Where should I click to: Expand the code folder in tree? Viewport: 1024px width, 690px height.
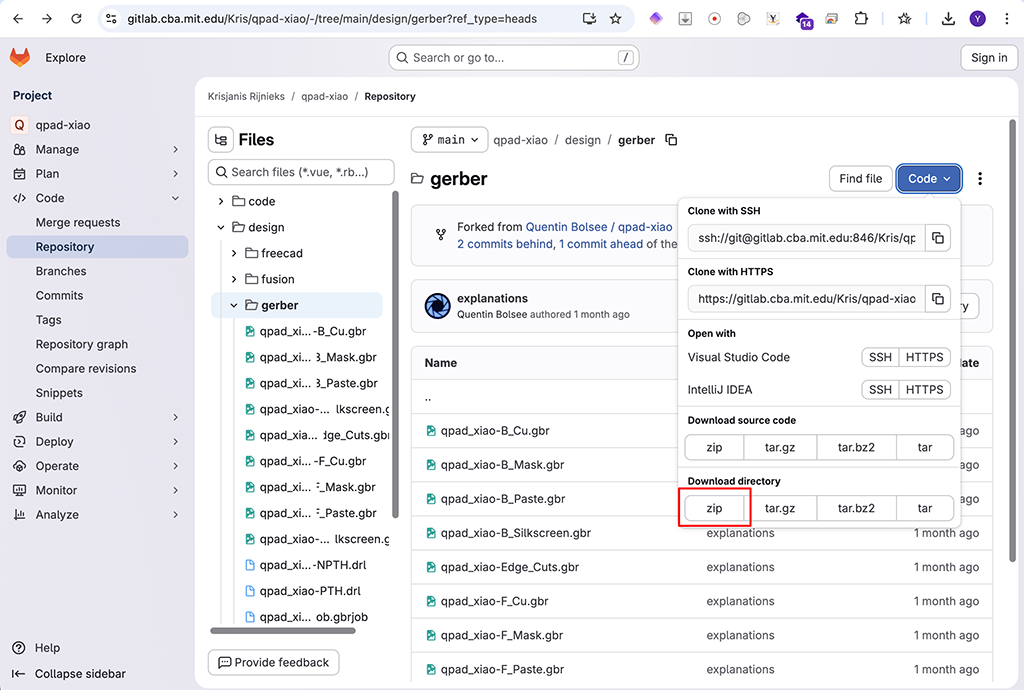[x=221, y=201]
